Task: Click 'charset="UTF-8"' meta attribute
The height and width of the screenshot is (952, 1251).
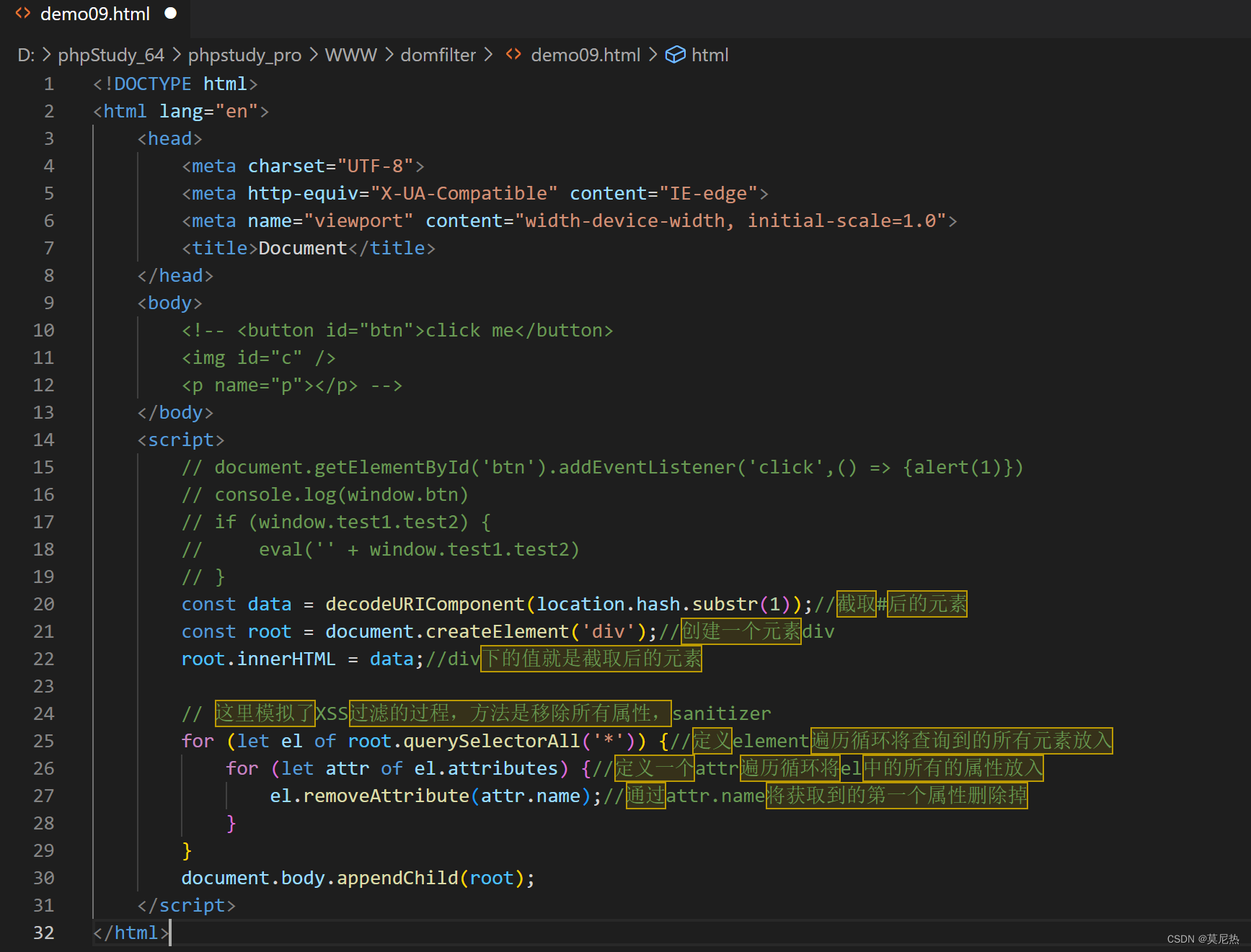Action: coord(331,166)
